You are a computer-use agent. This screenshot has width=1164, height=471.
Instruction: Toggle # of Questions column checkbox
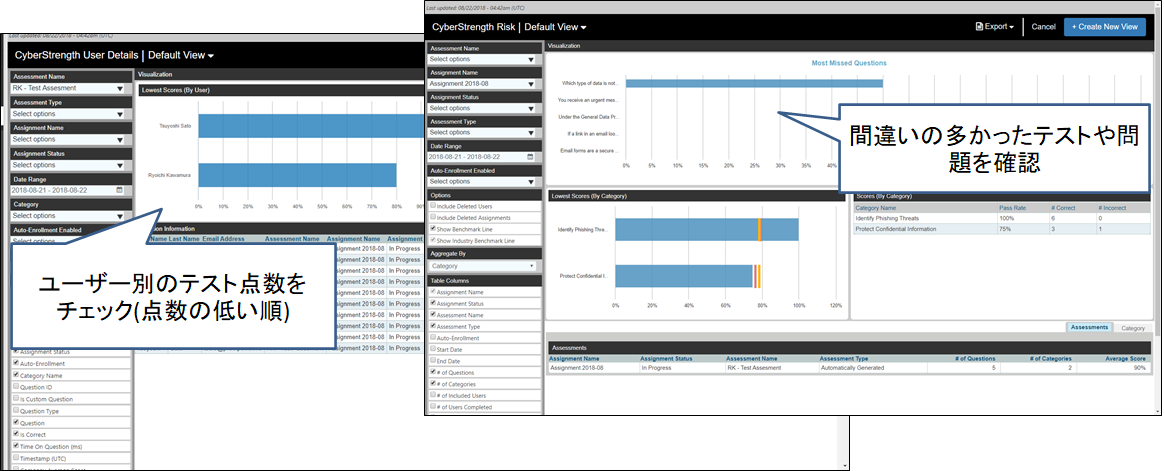point(434,372)
